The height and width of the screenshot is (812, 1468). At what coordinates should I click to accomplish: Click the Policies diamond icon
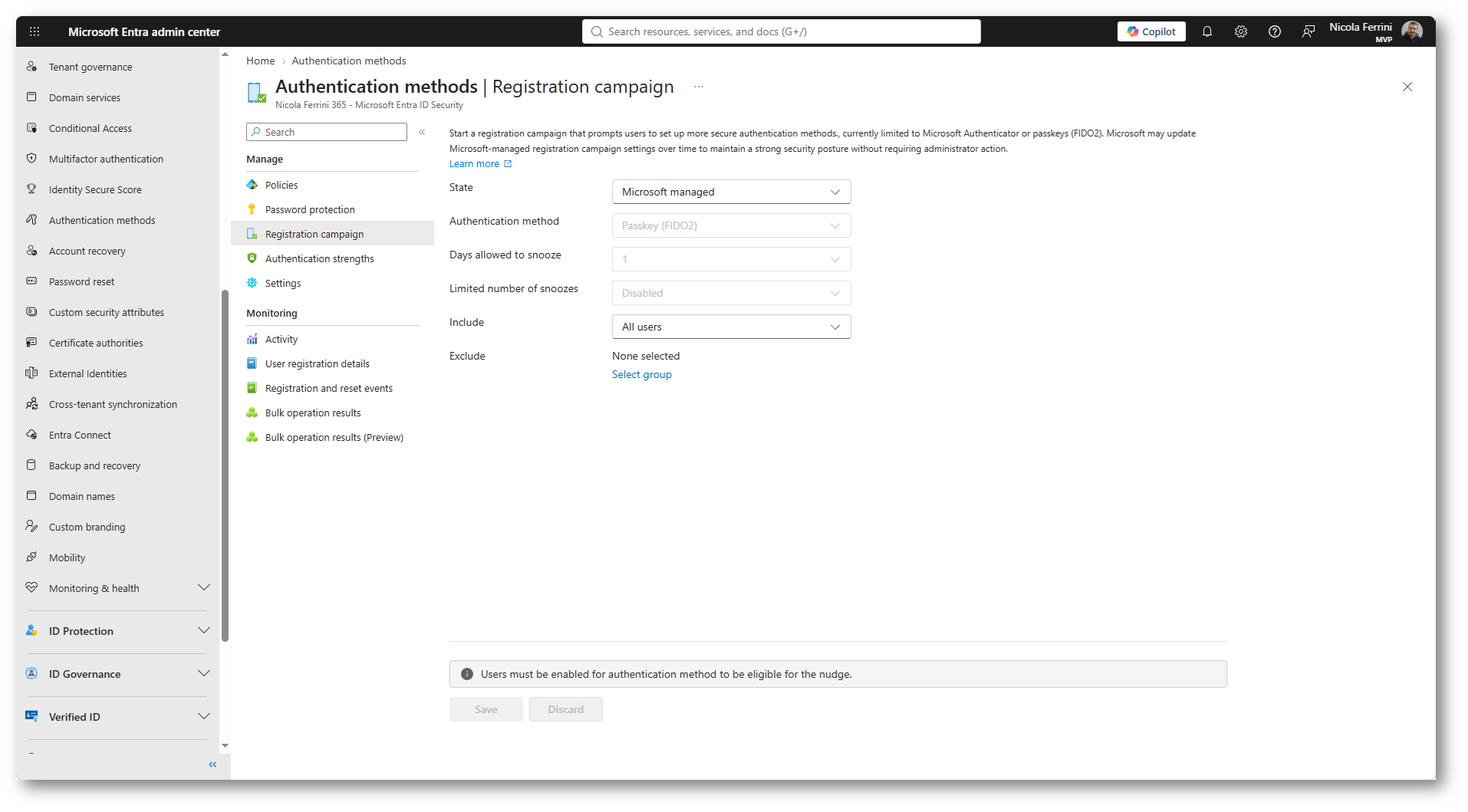click(252, 185)
